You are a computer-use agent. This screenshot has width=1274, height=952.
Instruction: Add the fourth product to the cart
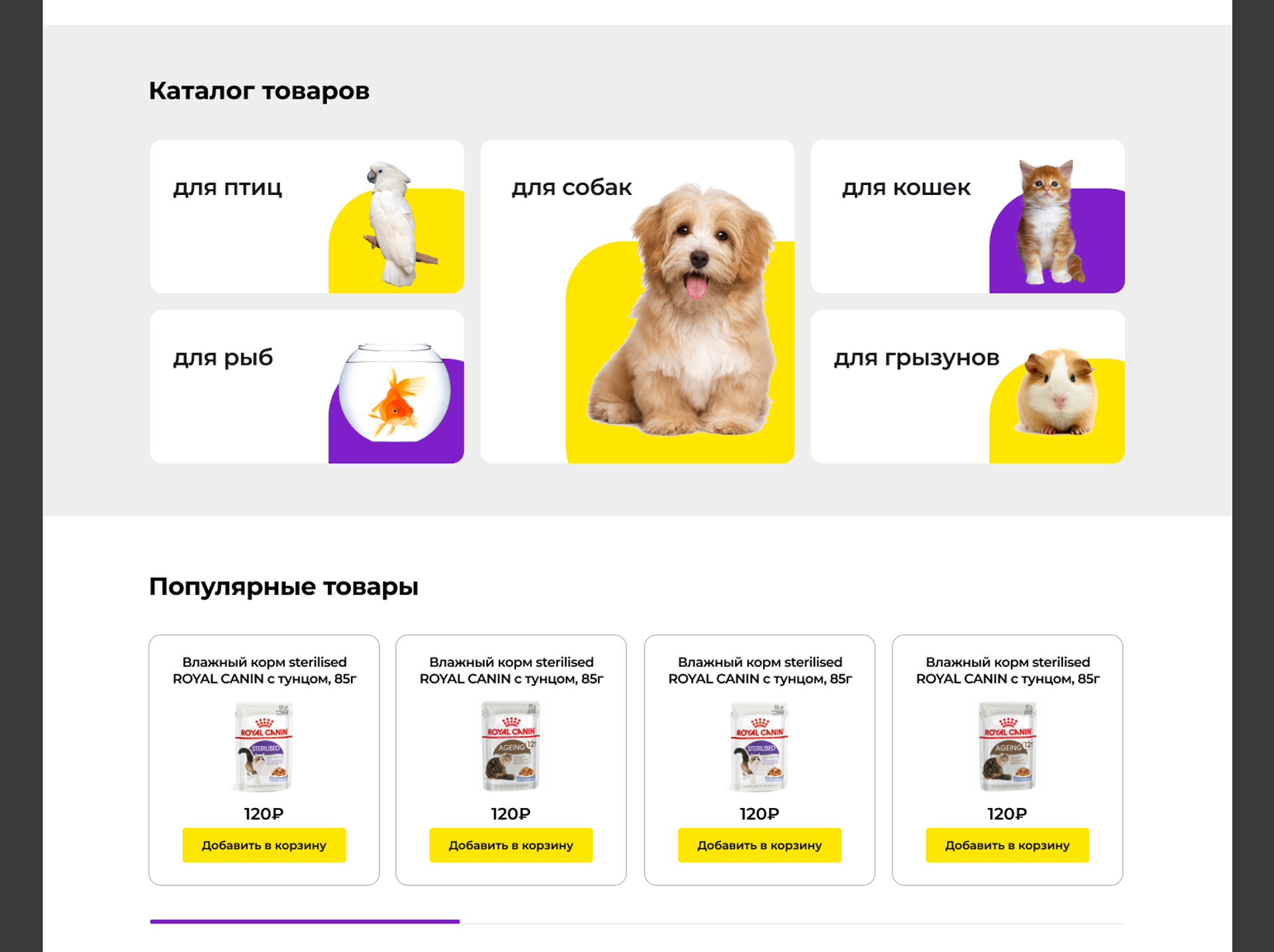[1007, 845]
